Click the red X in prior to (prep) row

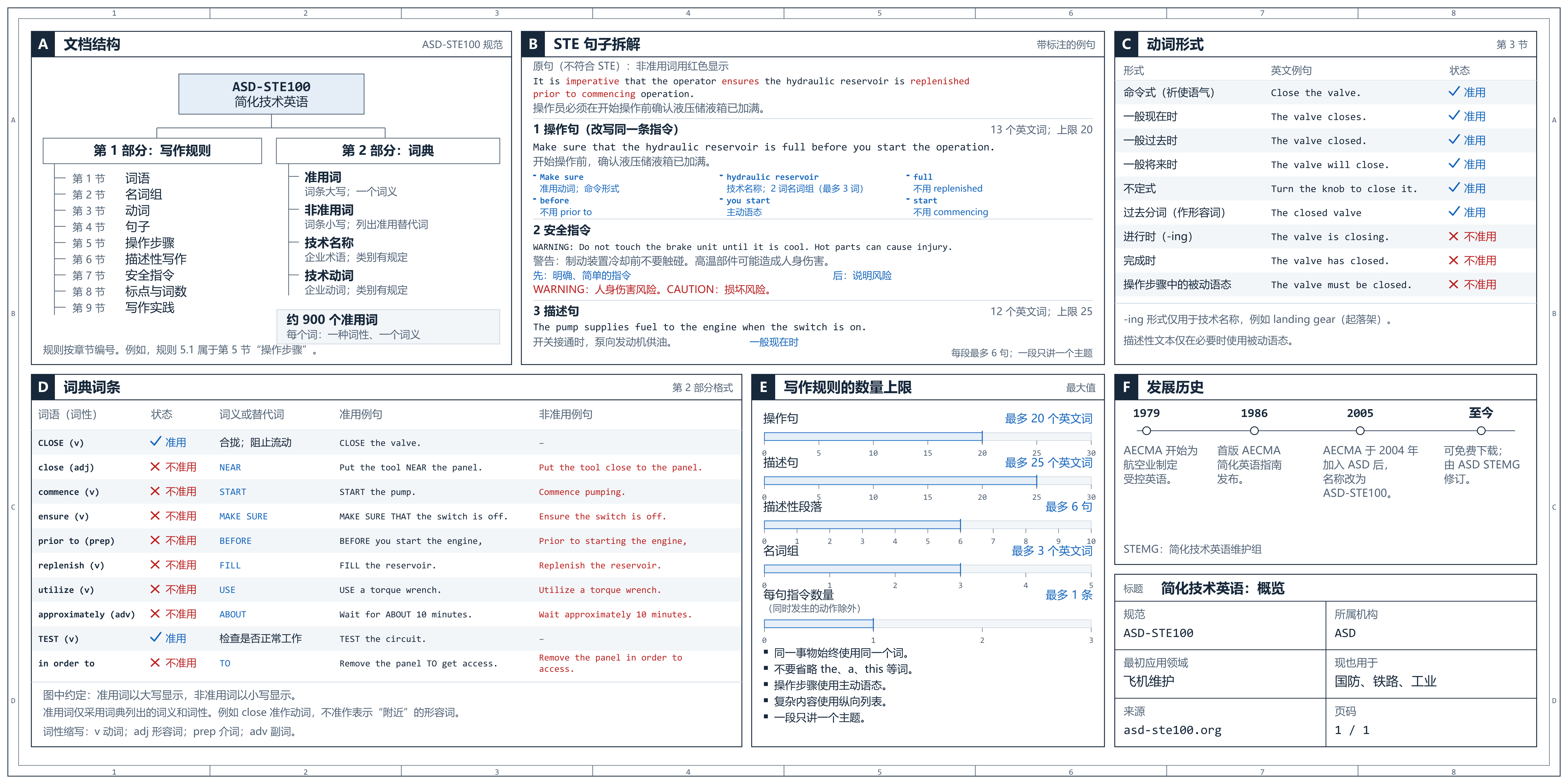pos(155,540)
